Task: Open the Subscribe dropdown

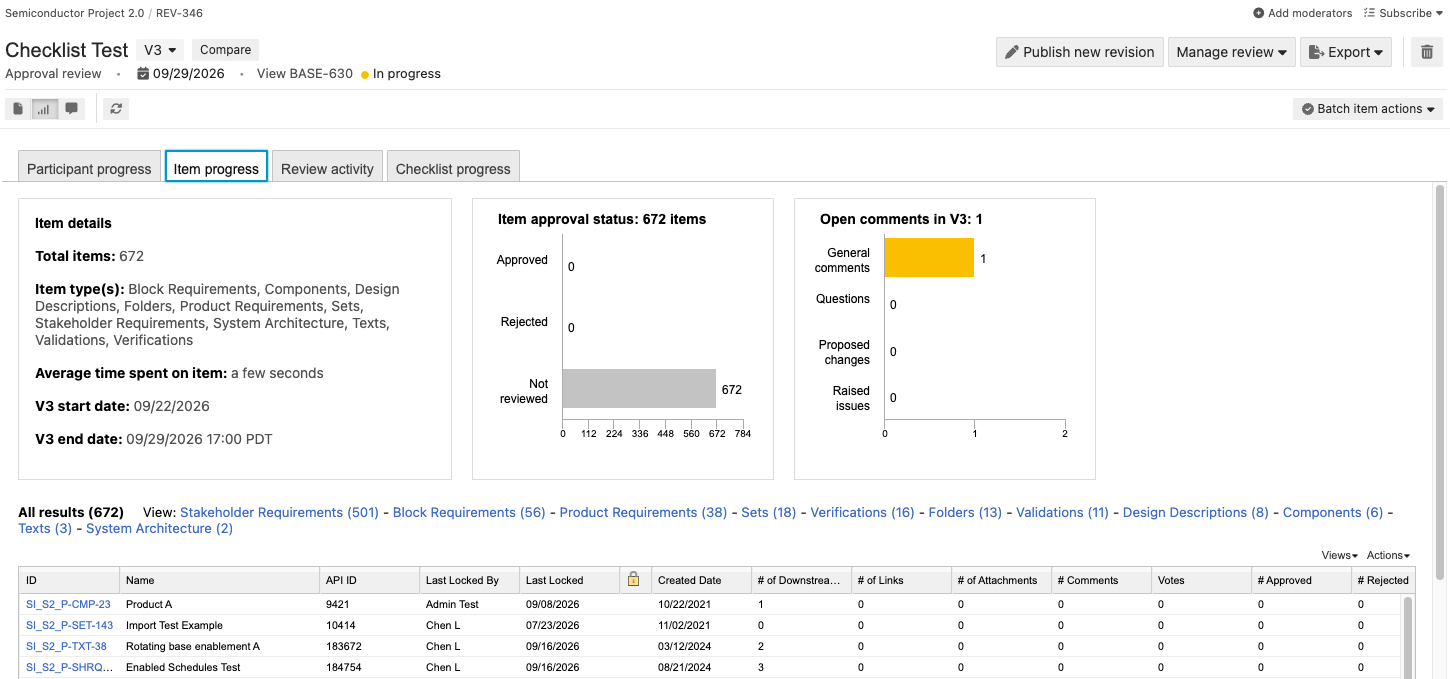Action: 1403,13
